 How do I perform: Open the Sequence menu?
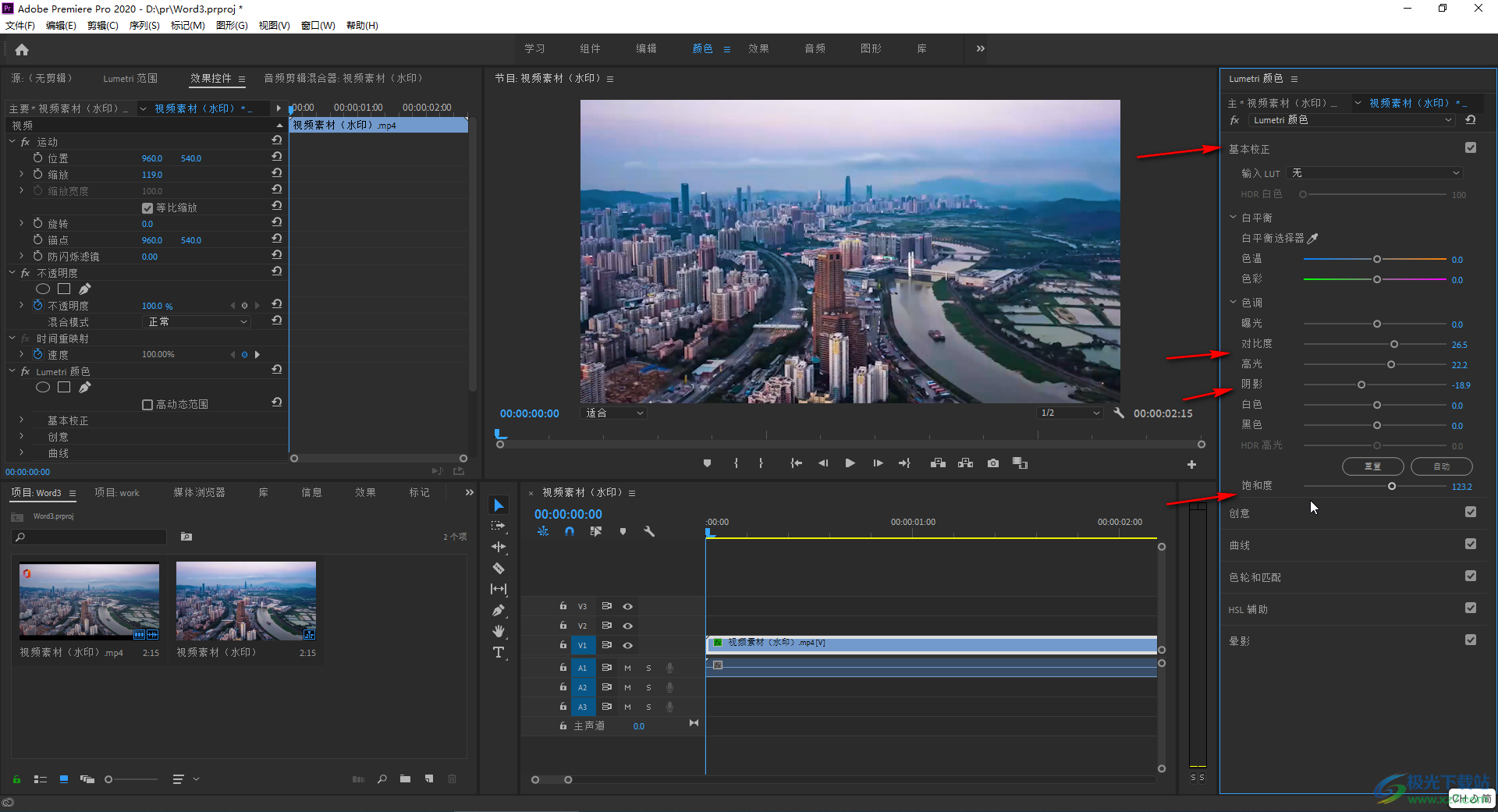144,26
